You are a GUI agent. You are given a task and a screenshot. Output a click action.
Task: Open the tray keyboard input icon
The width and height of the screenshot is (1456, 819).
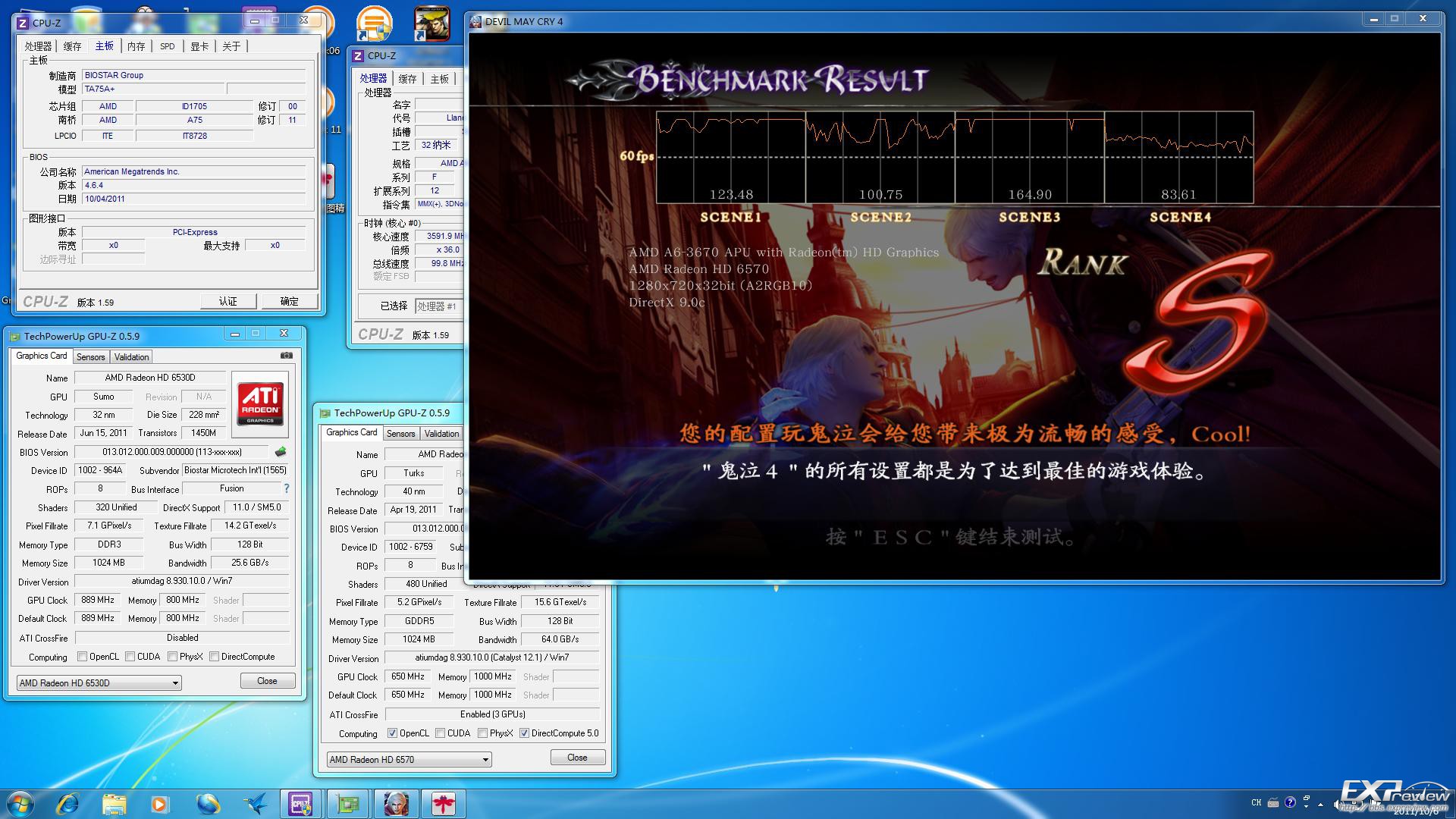pos(1273,802)
